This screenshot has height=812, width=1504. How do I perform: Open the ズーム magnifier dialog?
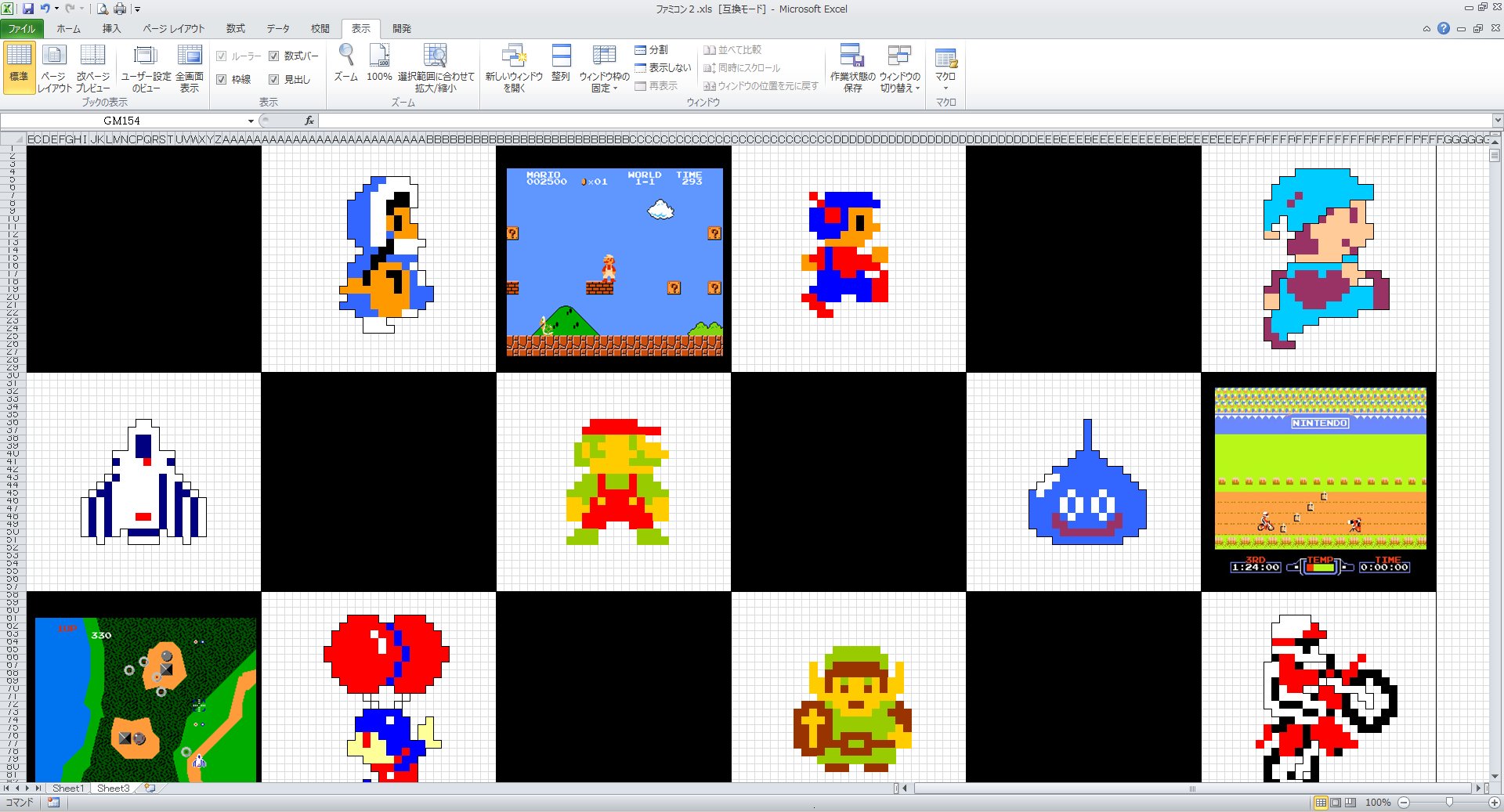(345, 63)
